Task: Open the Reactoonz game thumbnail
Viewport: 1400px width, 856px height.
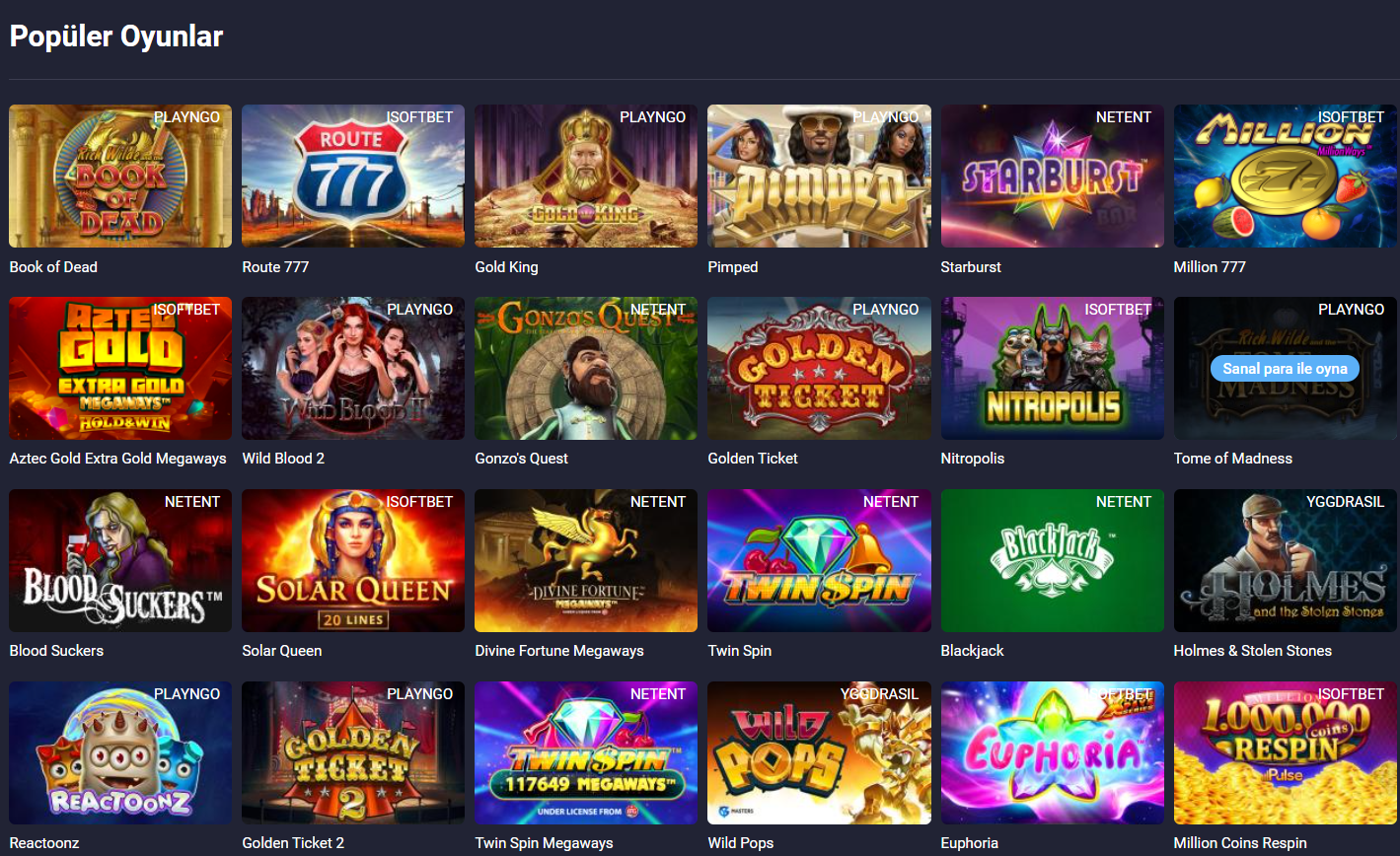Action: pos(120,752)
